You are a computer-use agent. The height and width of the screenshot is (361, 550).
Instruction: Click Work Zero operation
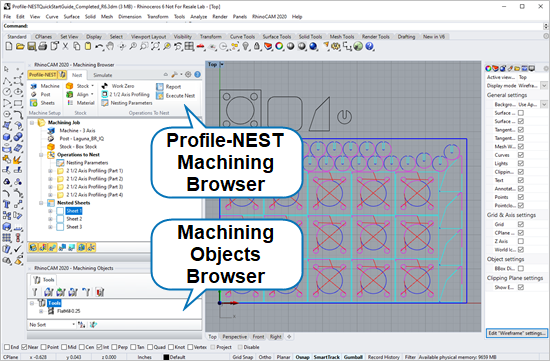pyautogui.click(x=118, y=86)
